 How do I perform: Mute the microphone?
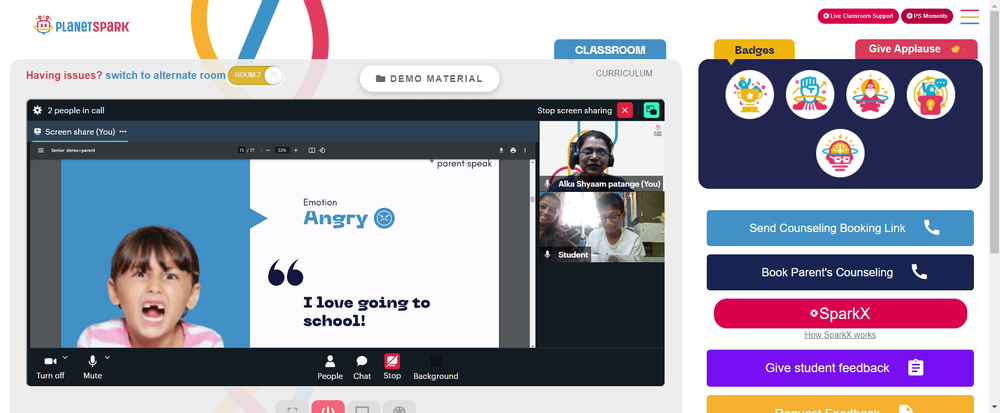pos(92,367)
